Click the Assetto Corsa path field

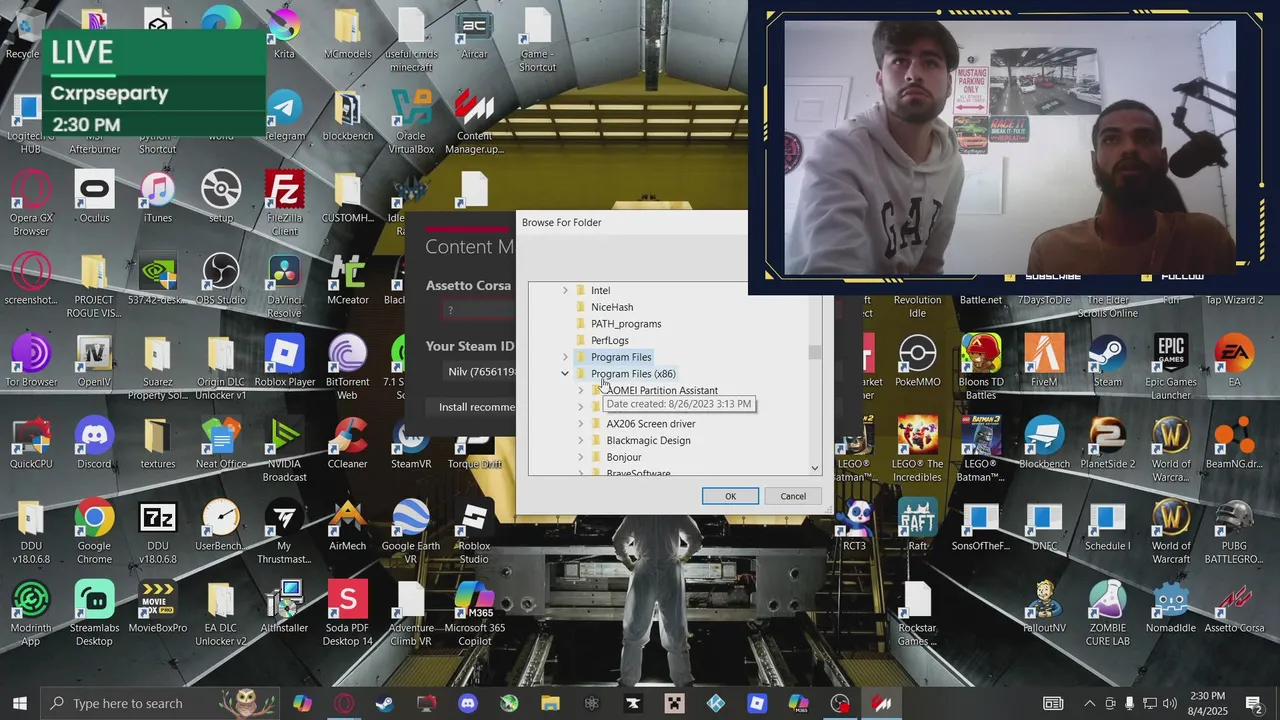tap(478, 310)
